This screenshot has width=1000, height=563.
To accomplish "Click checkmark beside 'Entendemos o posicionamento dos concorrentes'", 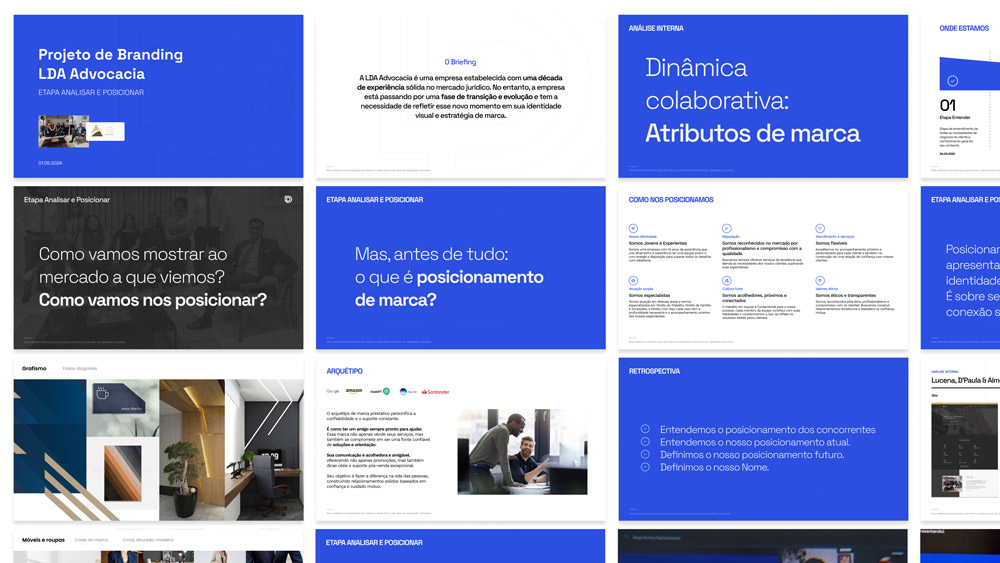I will (x=645, y=429).
